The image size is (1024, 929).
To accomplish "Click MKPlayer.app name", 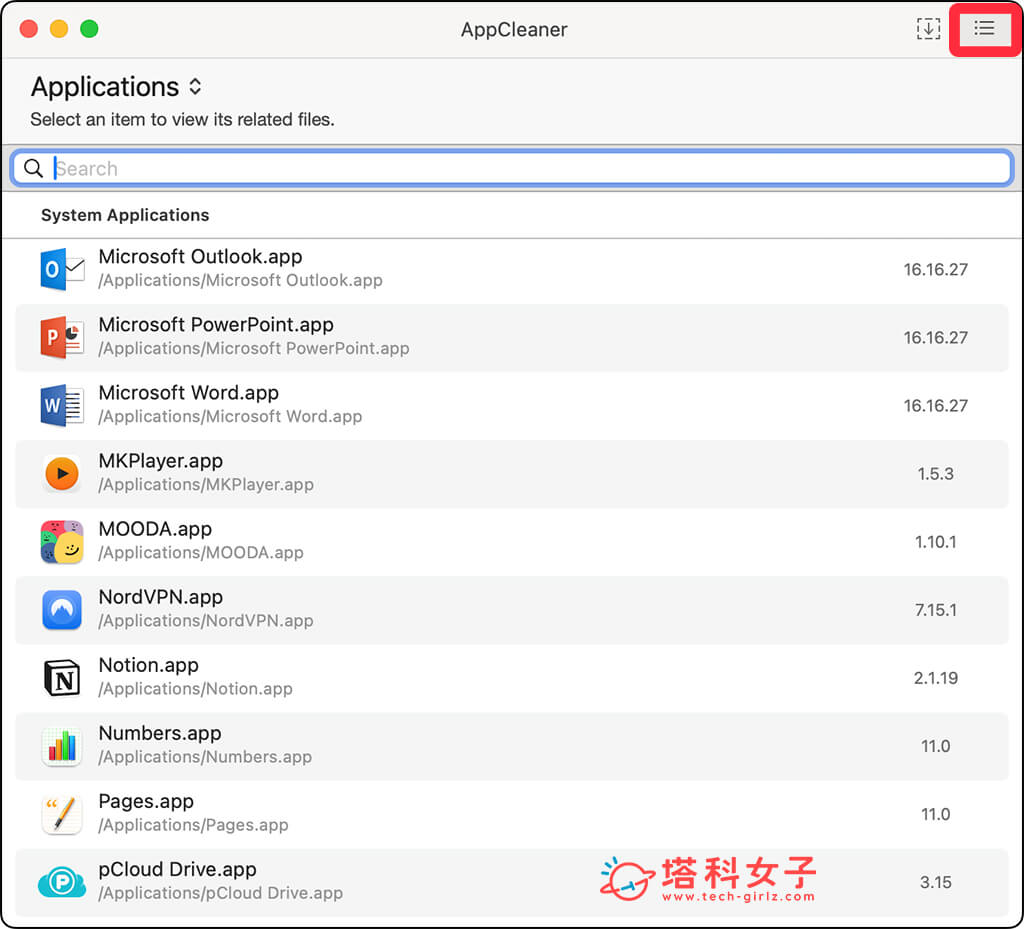I will point(160,461).
